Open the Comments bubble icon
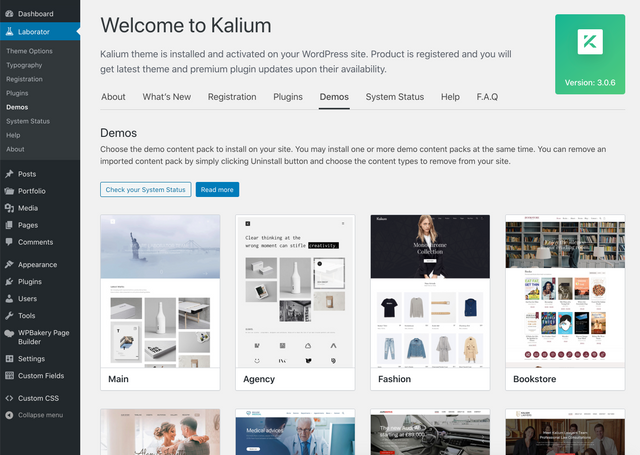Image resolution: width=640 pixels, height=455 pixels. [9, 242]
